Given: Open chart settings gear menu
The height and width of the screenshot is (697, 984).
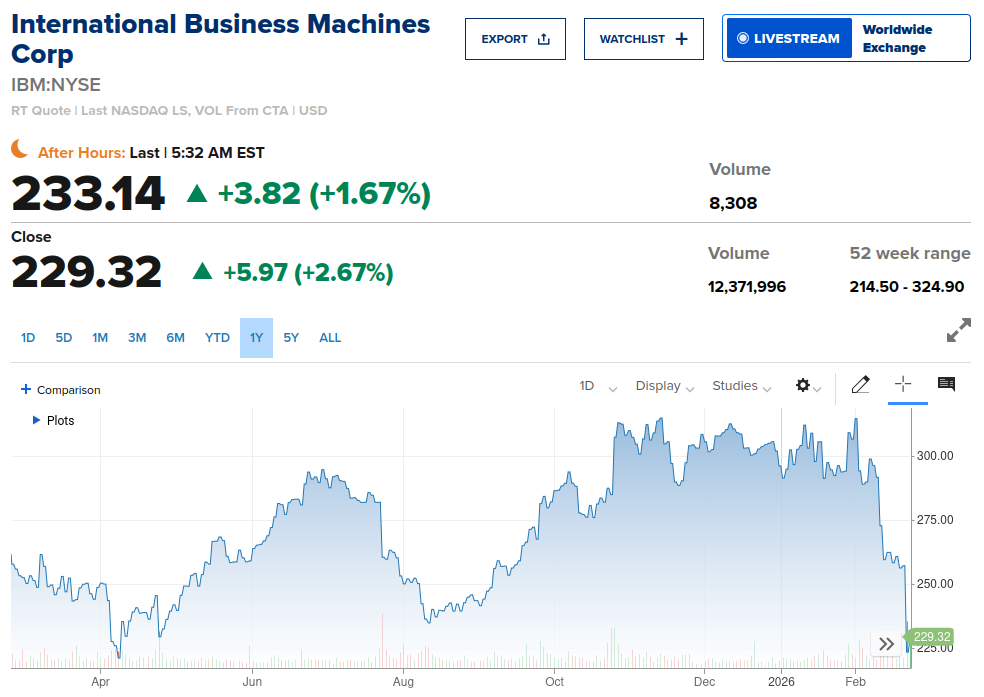Looking at the screenshot, I should click(x=808, y=386).
